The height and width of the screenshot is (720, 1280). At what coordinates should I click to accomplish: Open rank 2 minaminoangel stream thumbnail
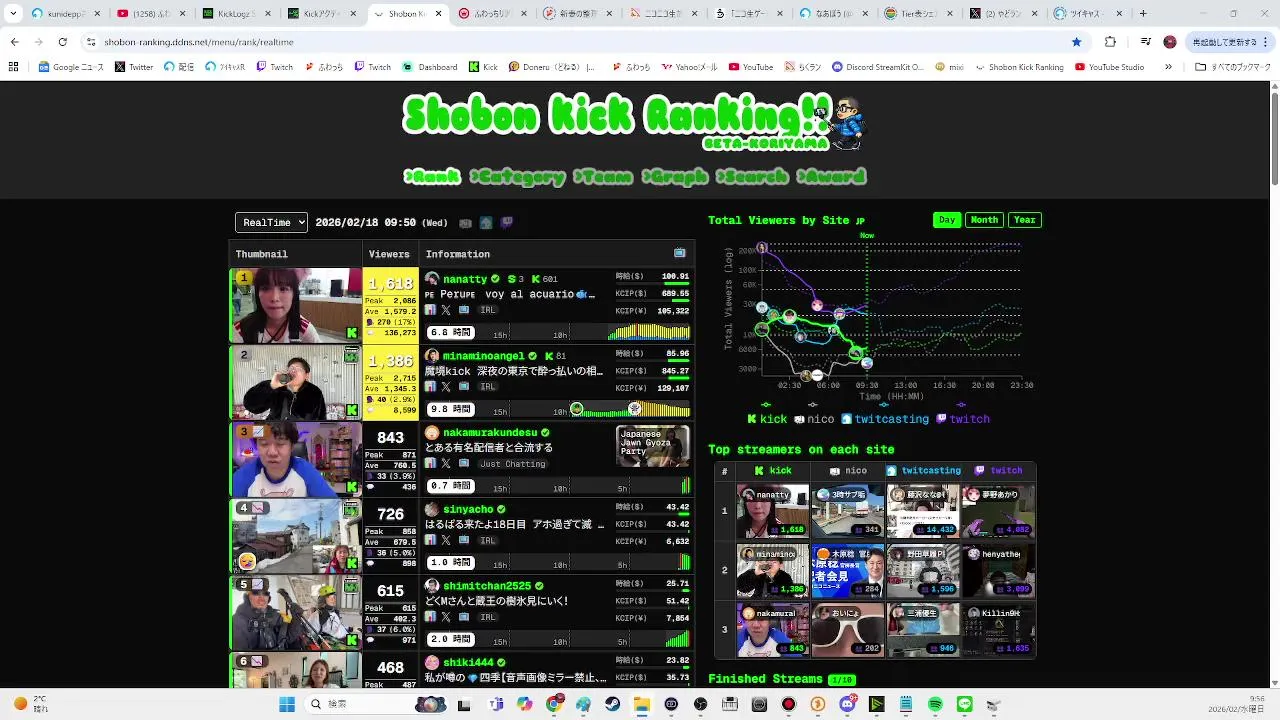click(x=296, y=382)
